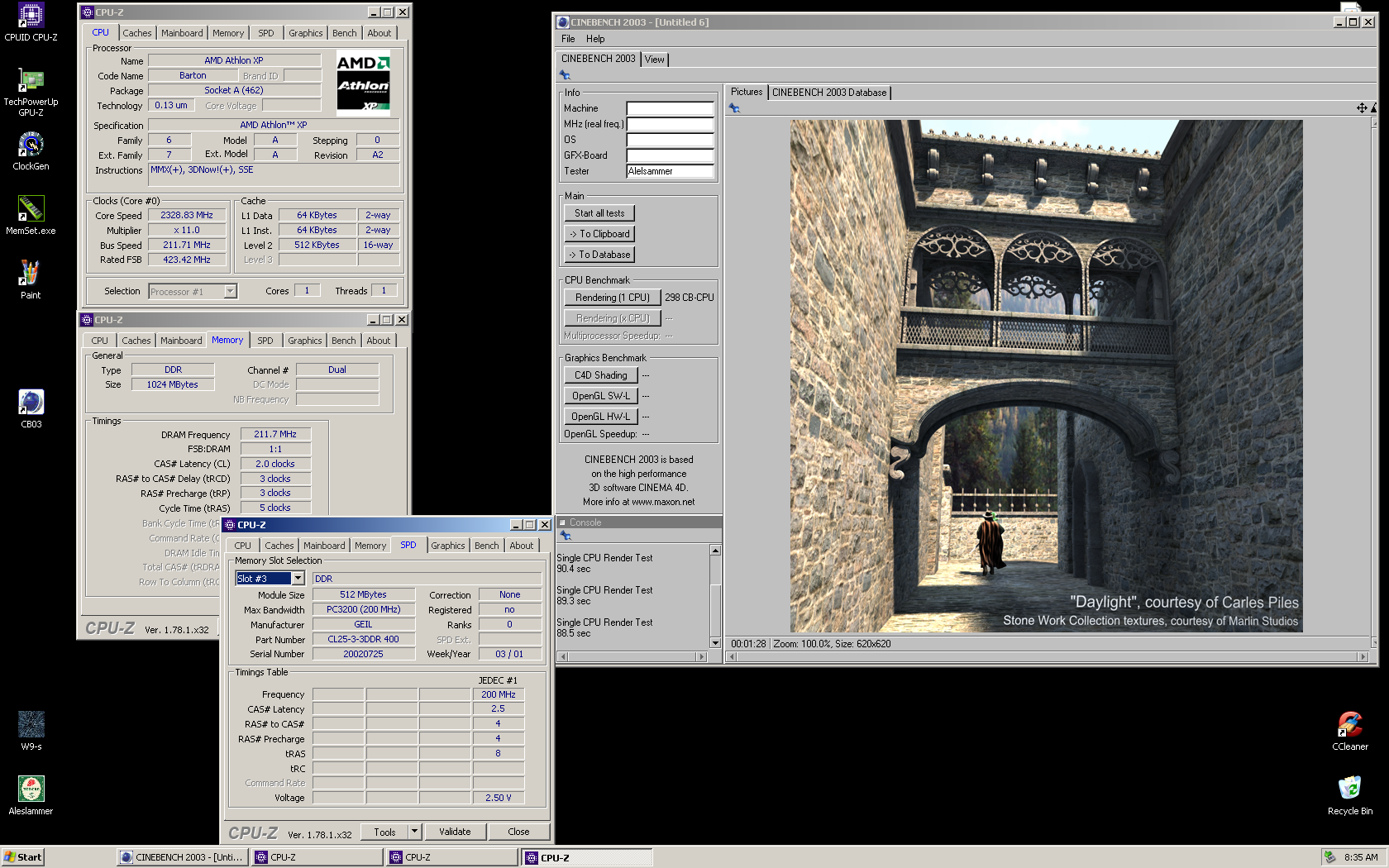Viewport: 1389px width, 868px height.
Task: Click the pin icon under the CINEBENCH 2003 tab
Action: tap(566, 75)
